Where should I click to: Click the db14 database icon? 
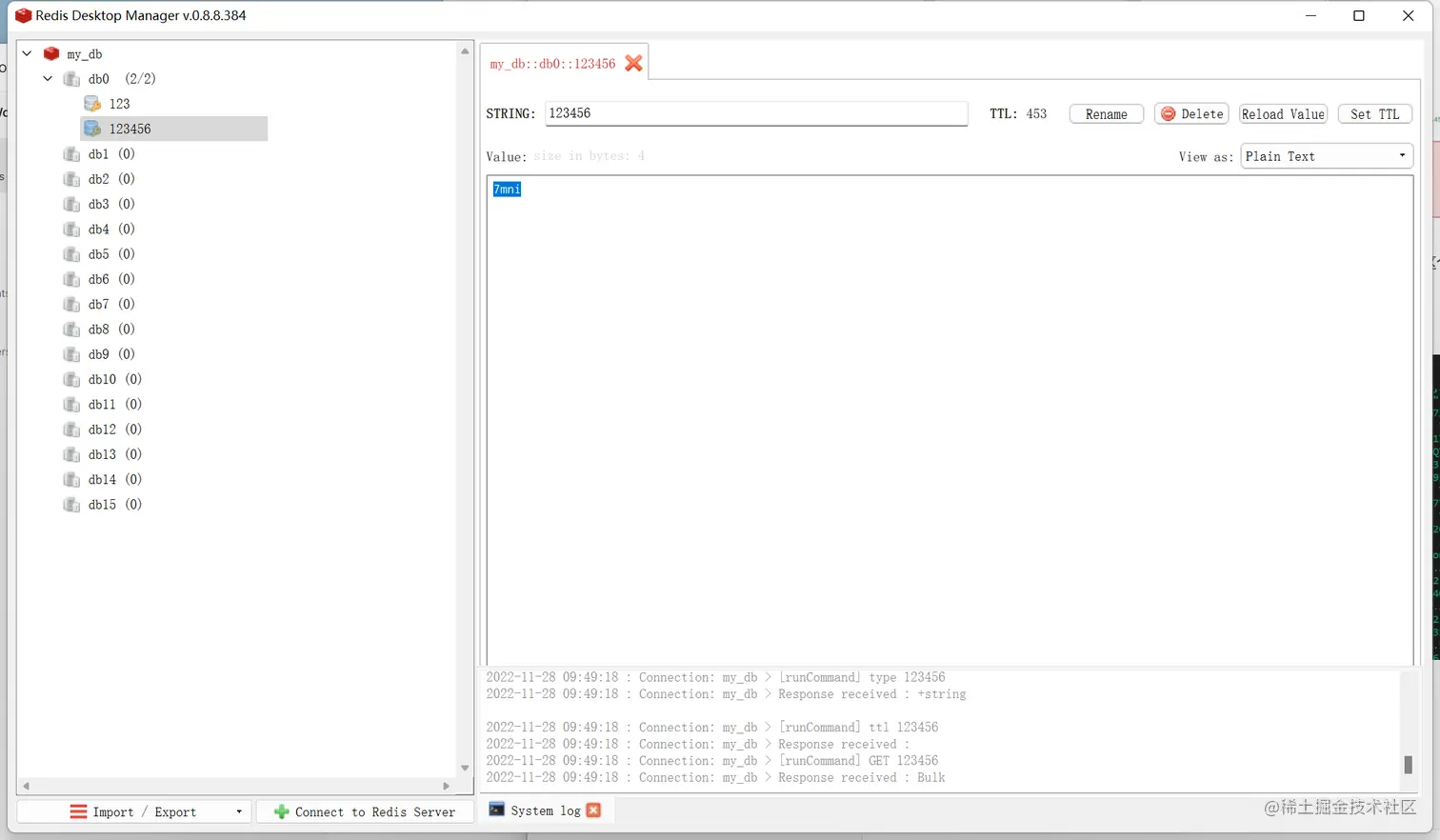click(x=71, y=480)
